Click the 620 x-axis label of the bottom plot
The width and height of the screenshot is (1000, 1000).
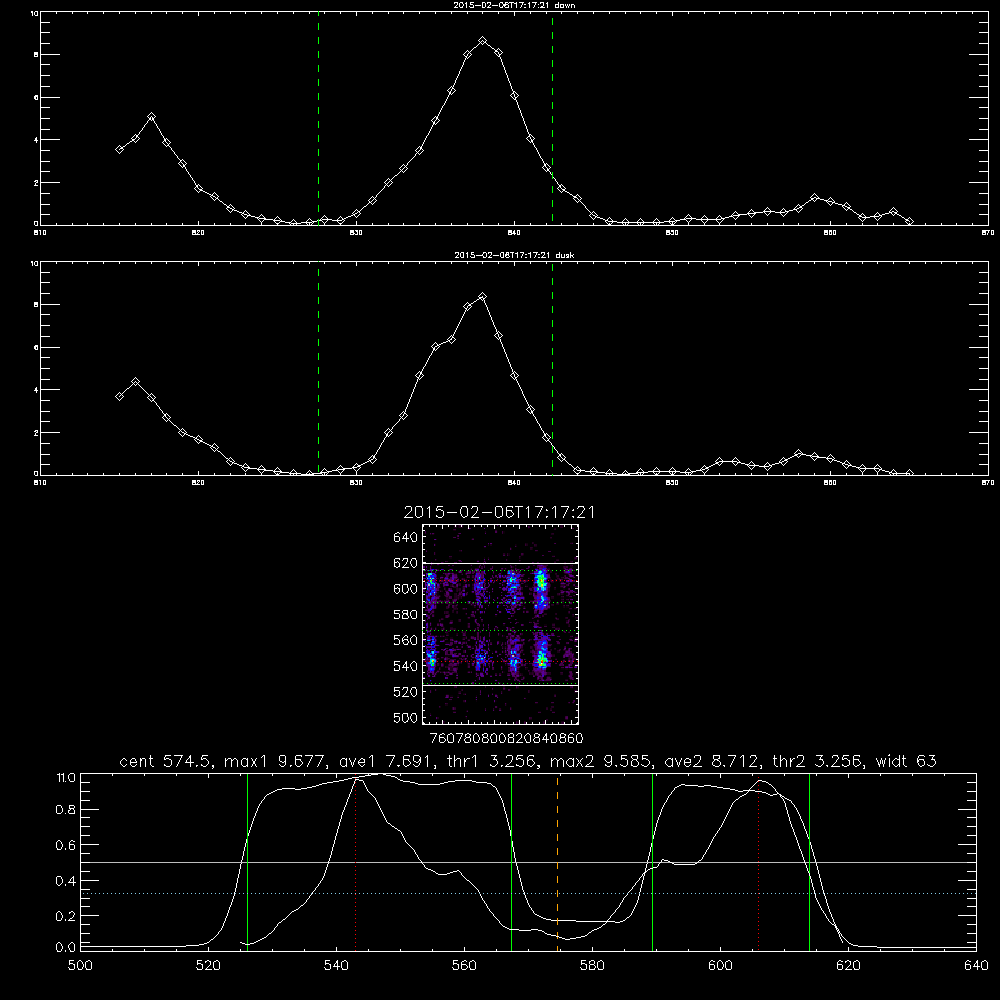pyautogui.click(x=848, y=966)
